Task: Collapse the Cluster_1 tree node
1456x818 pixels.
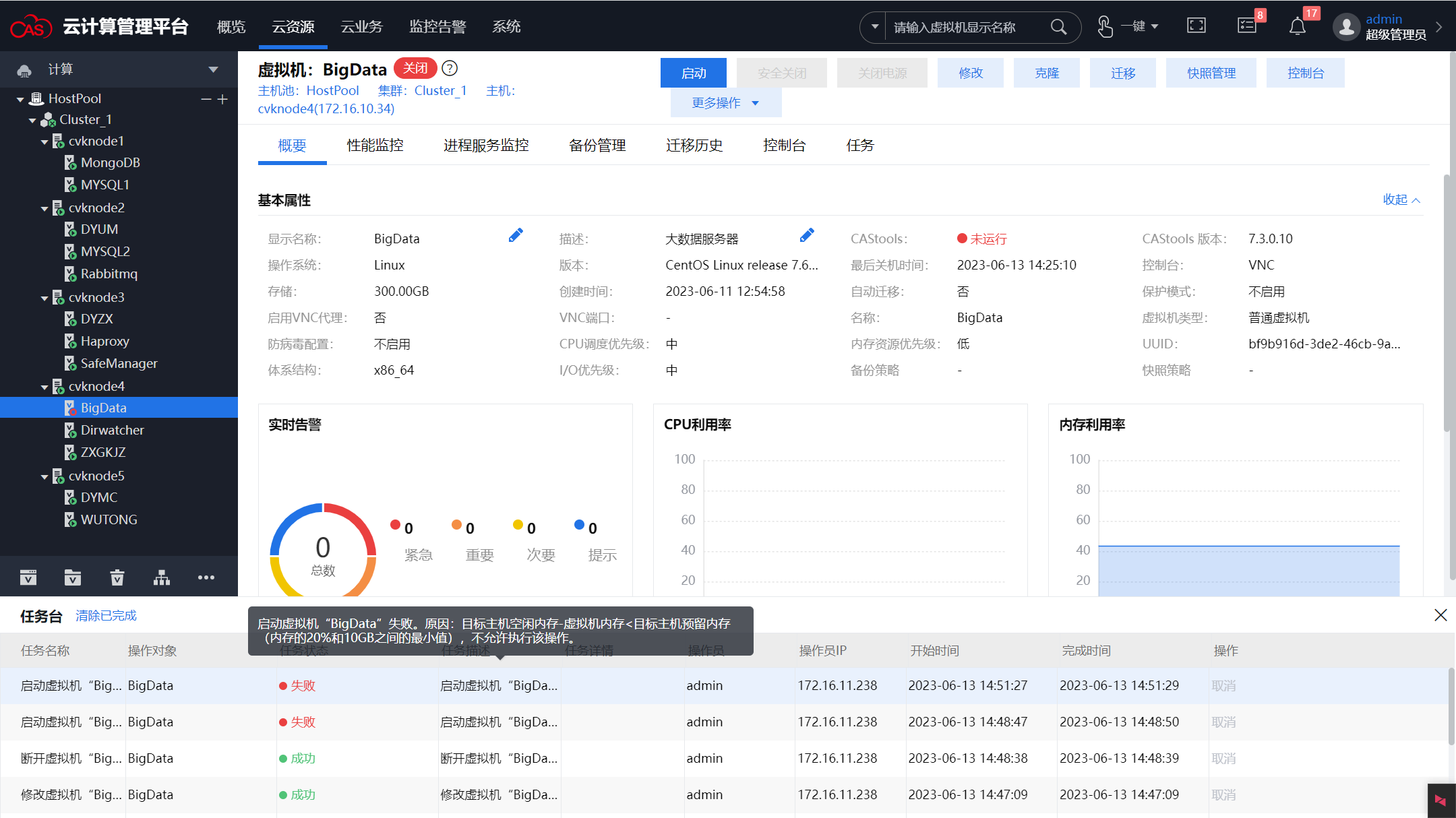Action: (x=32, y=121)
